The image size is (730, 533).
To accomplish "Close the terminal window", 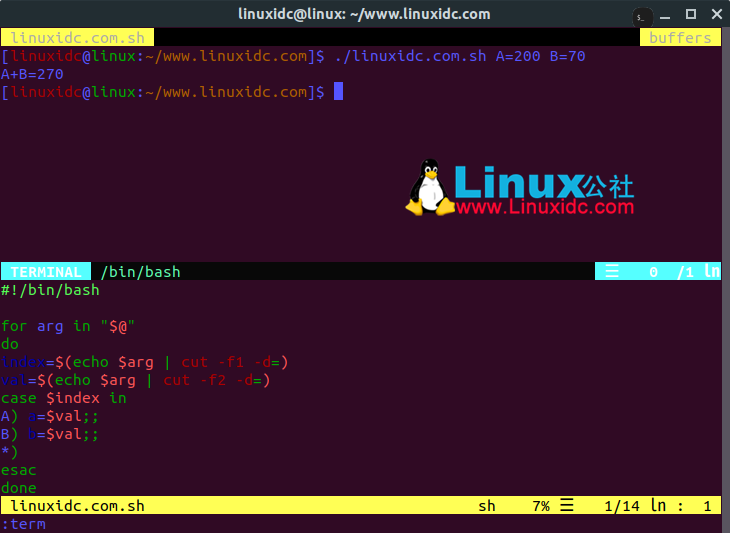I will [717, 14].
